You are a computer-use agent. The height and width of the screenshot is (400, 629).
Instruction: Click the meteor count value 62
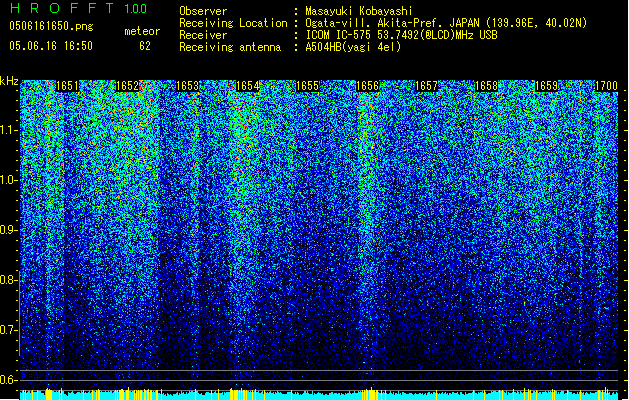145,46
